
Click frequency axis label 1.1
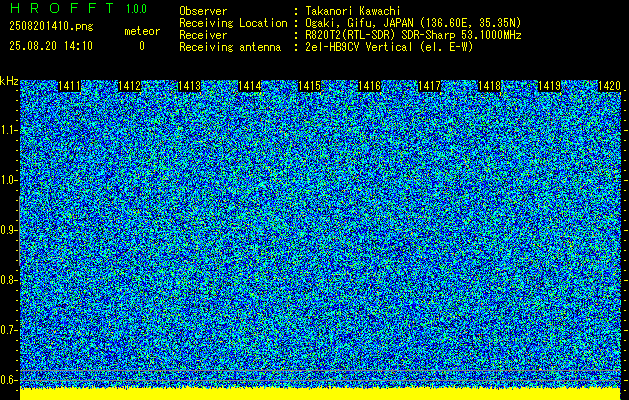7,130
